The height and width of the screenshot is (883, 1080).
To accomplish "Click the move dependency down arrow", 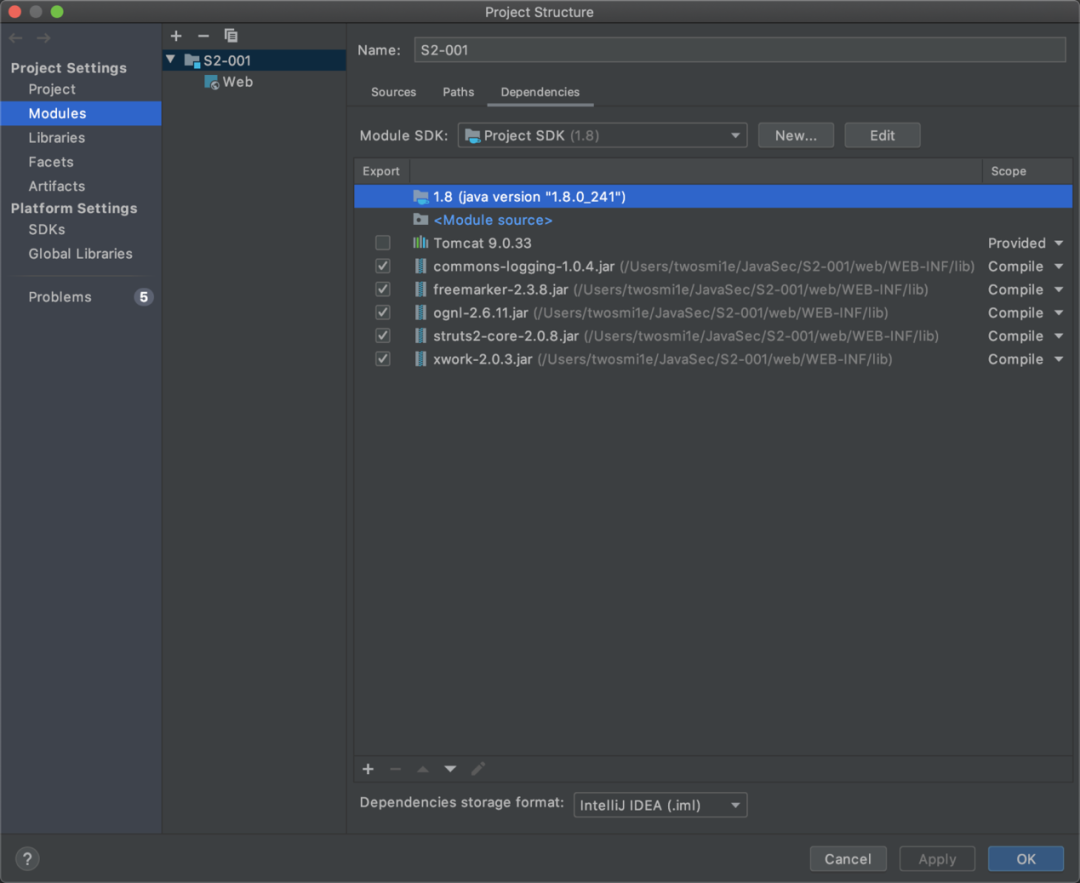I will coord(450,769).
